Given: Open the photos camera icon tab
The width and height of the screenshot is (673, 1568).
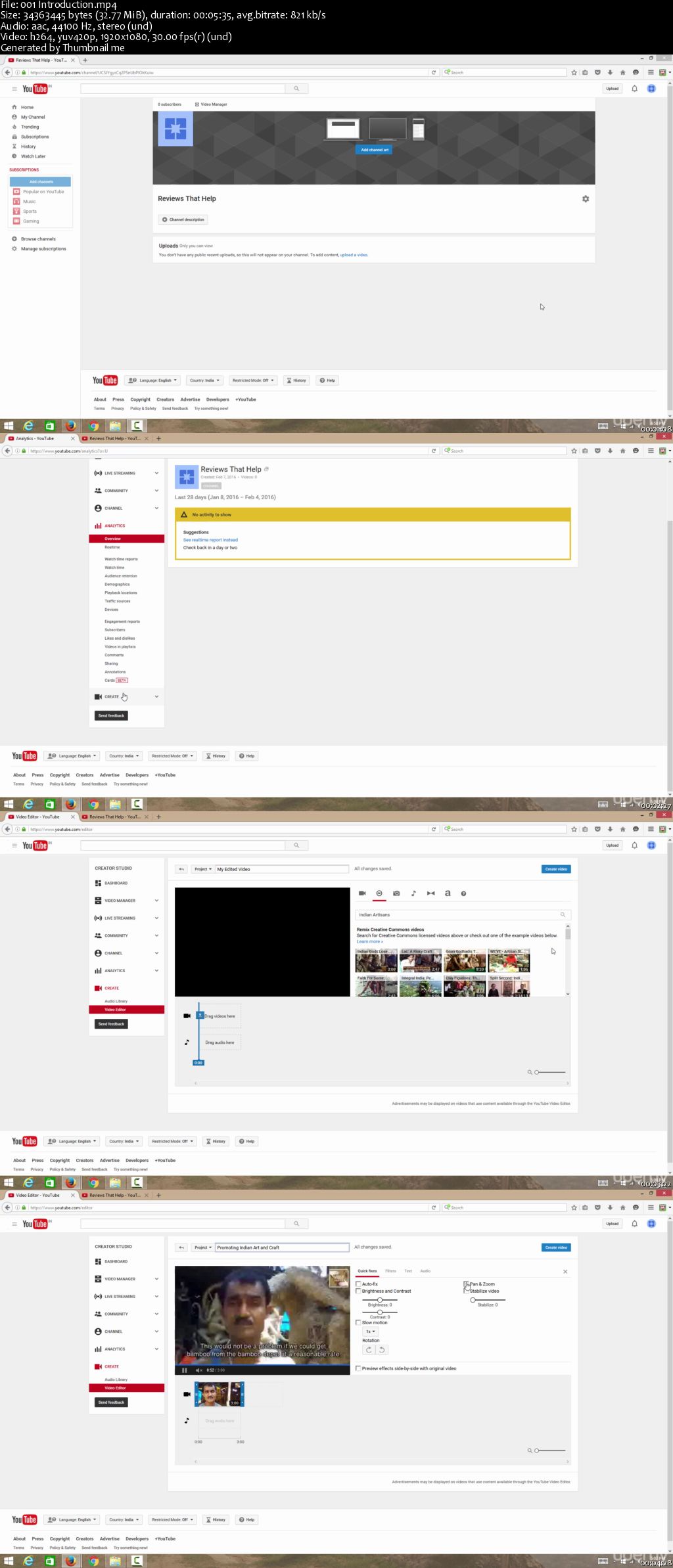Looking at the screenshot, I should point(396,893).
